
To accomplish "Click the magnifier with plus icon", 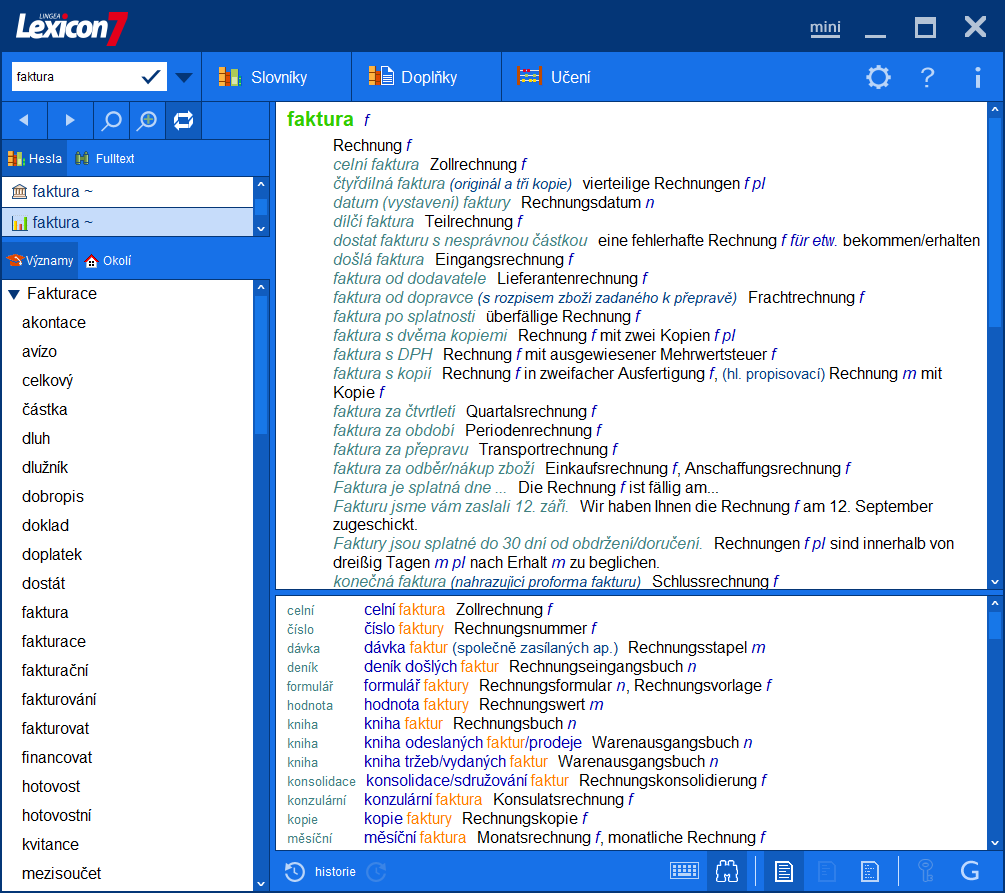I will coord(147,120).
